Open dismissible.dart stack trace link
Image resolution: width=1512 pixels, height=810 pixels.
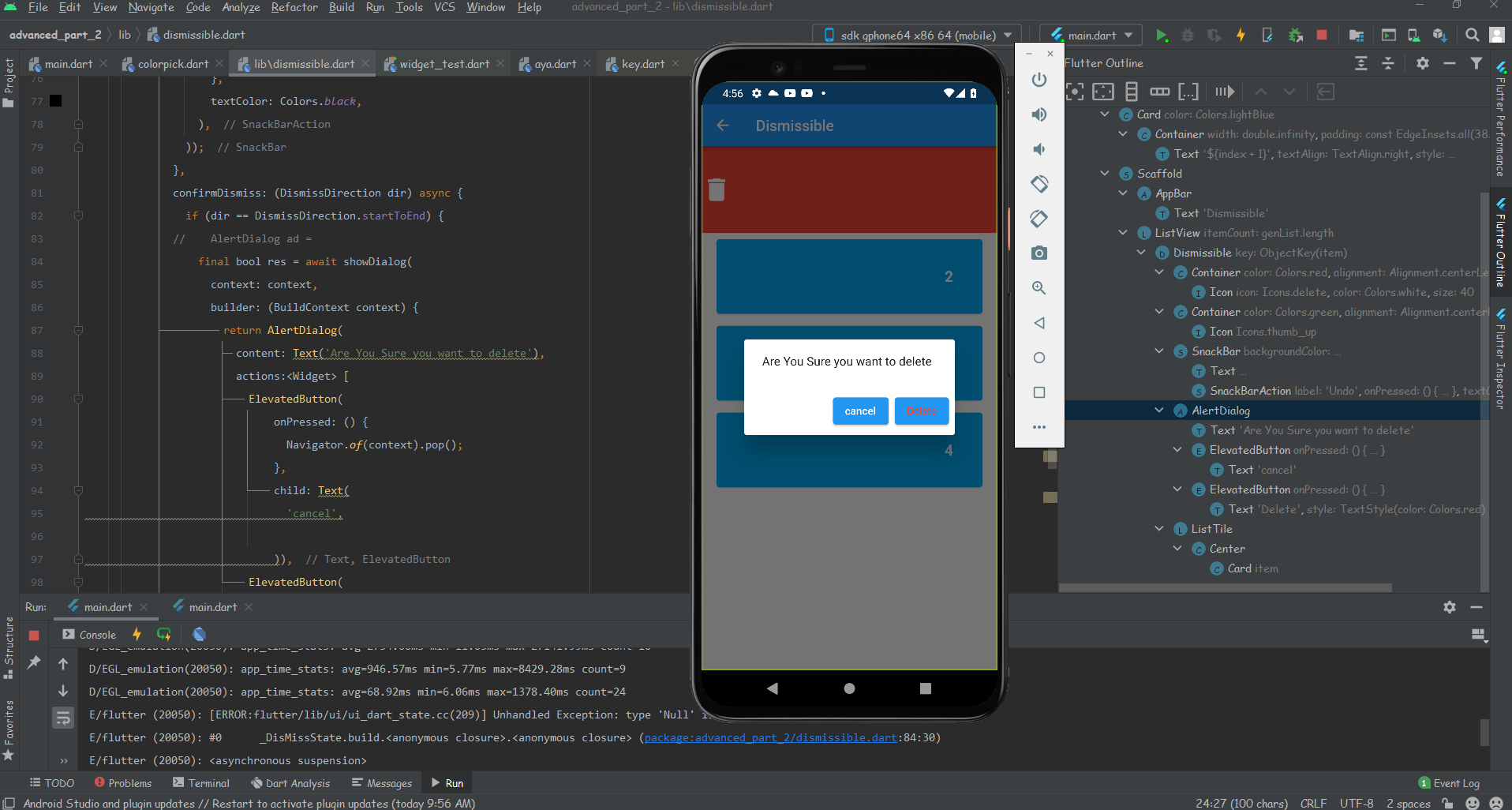click(770, 738)
